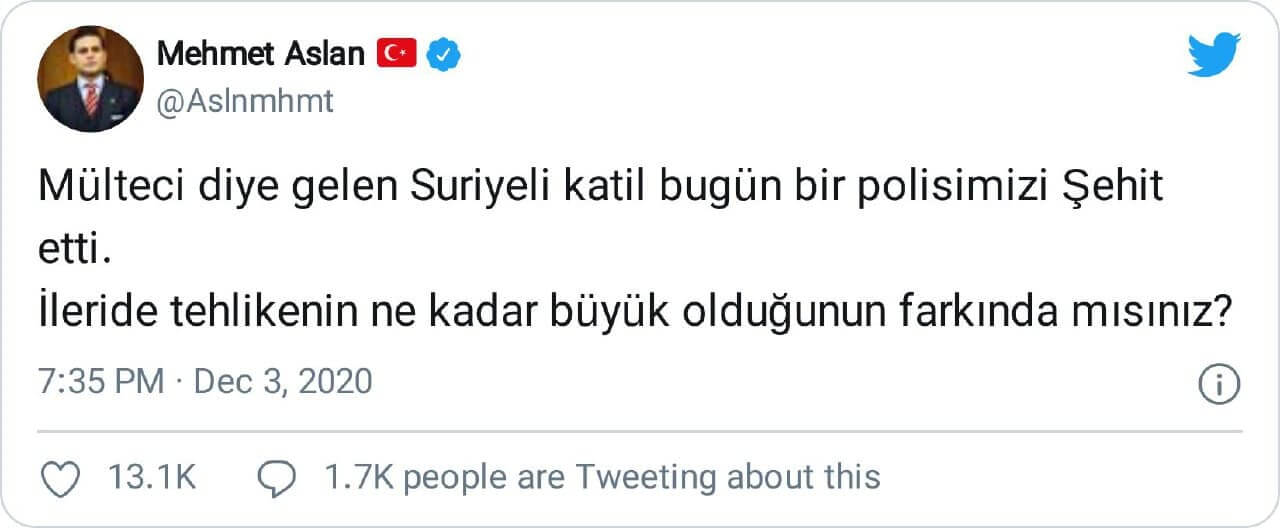Image resolution: width=1280 pixels, height=528 pixels.
Task: Click the Turkish flag emoji
Action: (396, 54)
